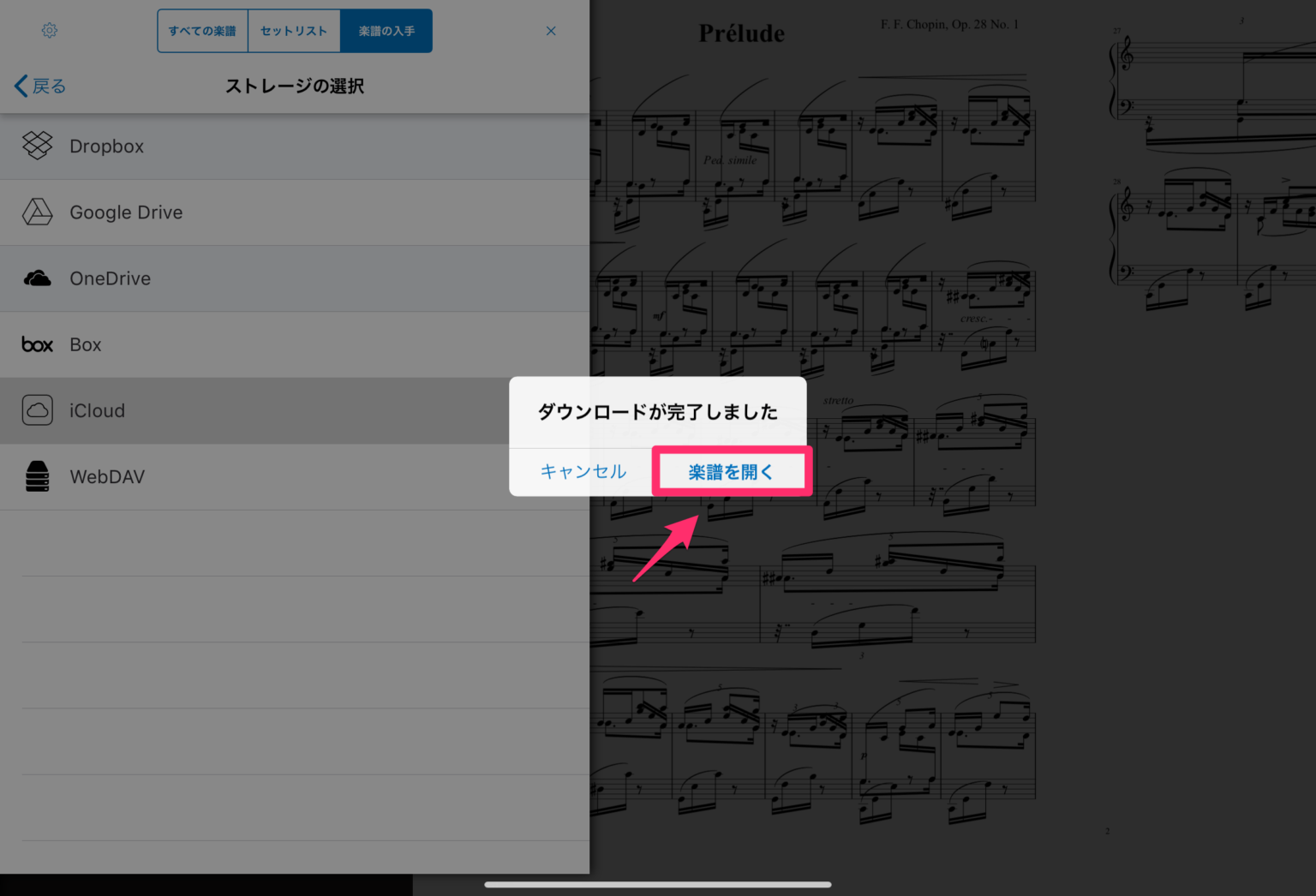Click the Box logo icon
The image size is (1316, 896).
[37, 344]
